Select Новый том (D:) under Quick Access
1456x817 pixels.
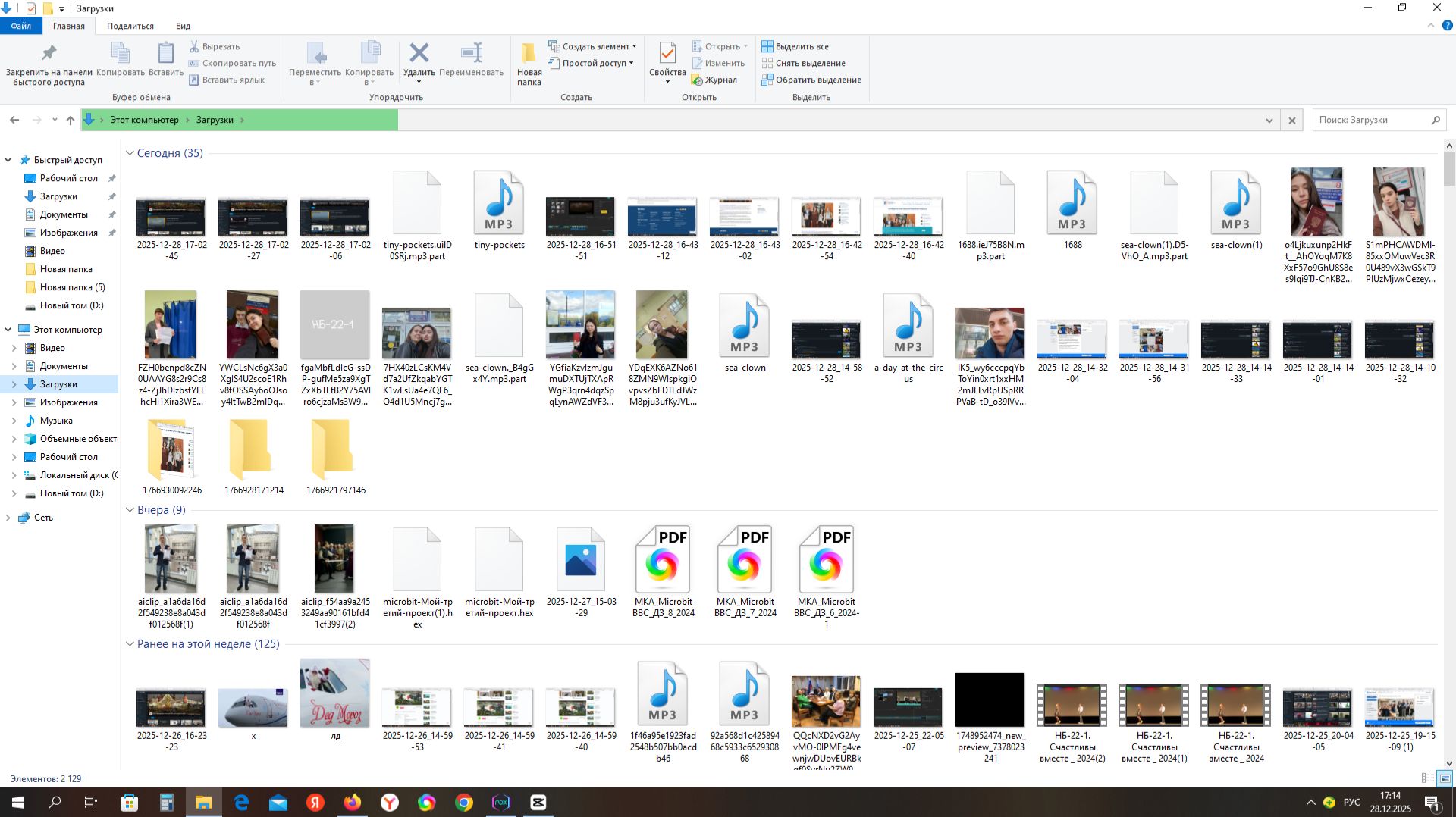(71, 305)
